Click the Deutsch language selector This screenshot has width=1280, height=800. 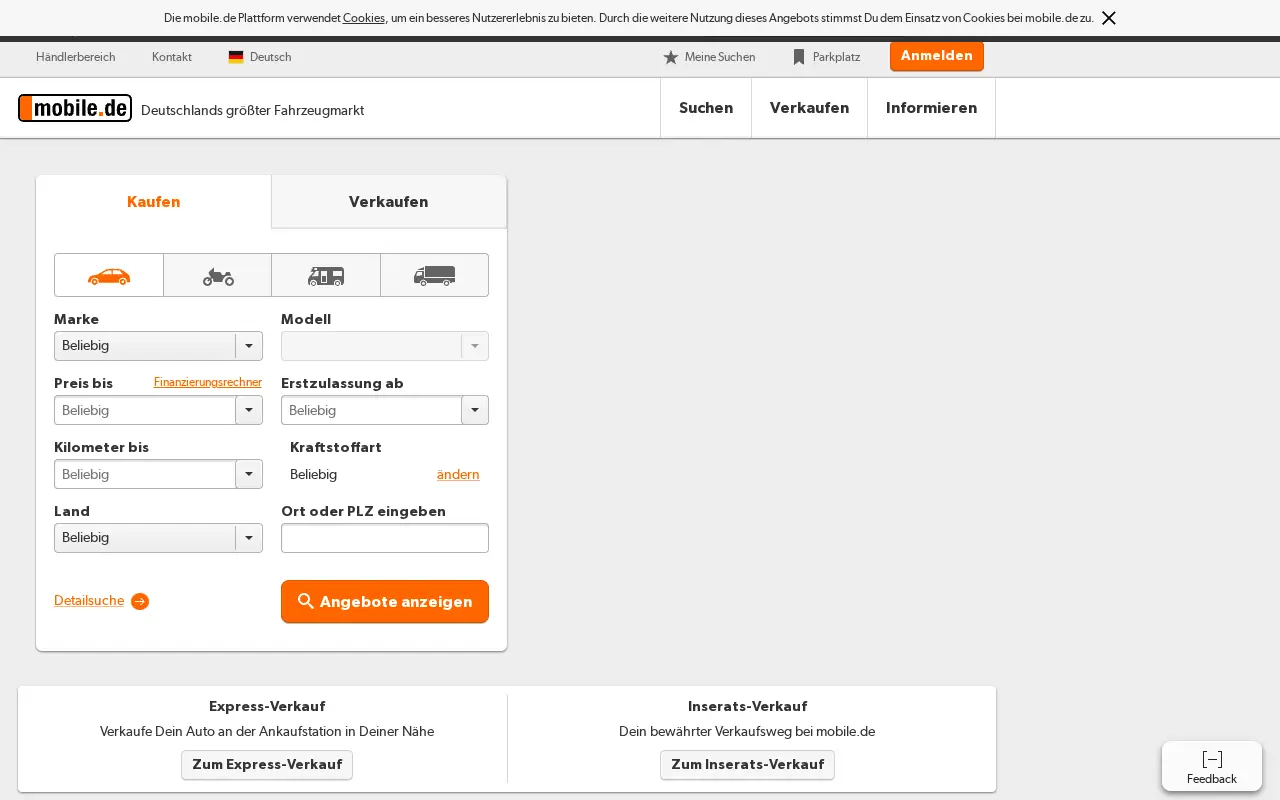(x=271, y=57)
